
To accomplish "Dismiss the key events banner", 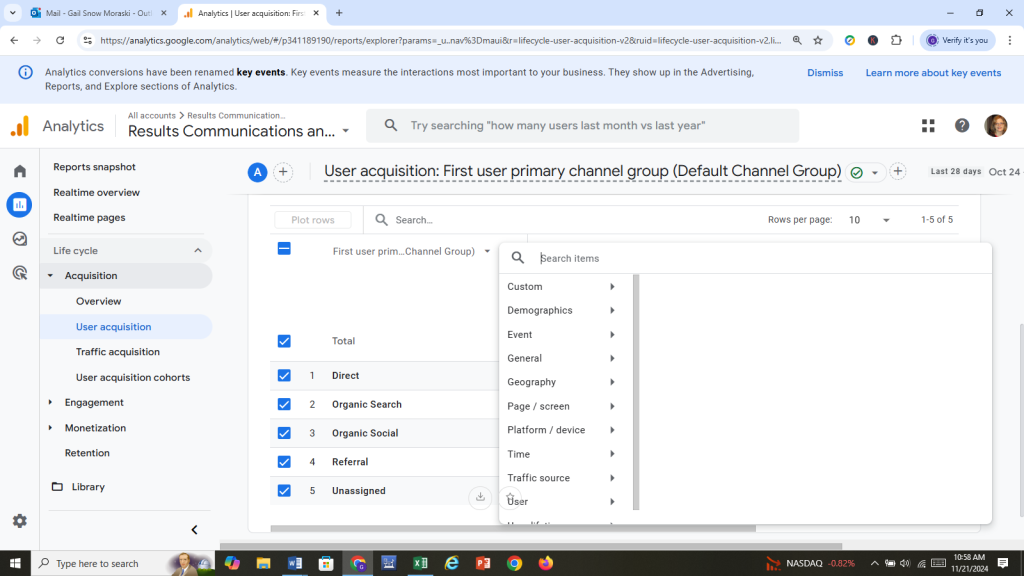I will tap(825, 72).
